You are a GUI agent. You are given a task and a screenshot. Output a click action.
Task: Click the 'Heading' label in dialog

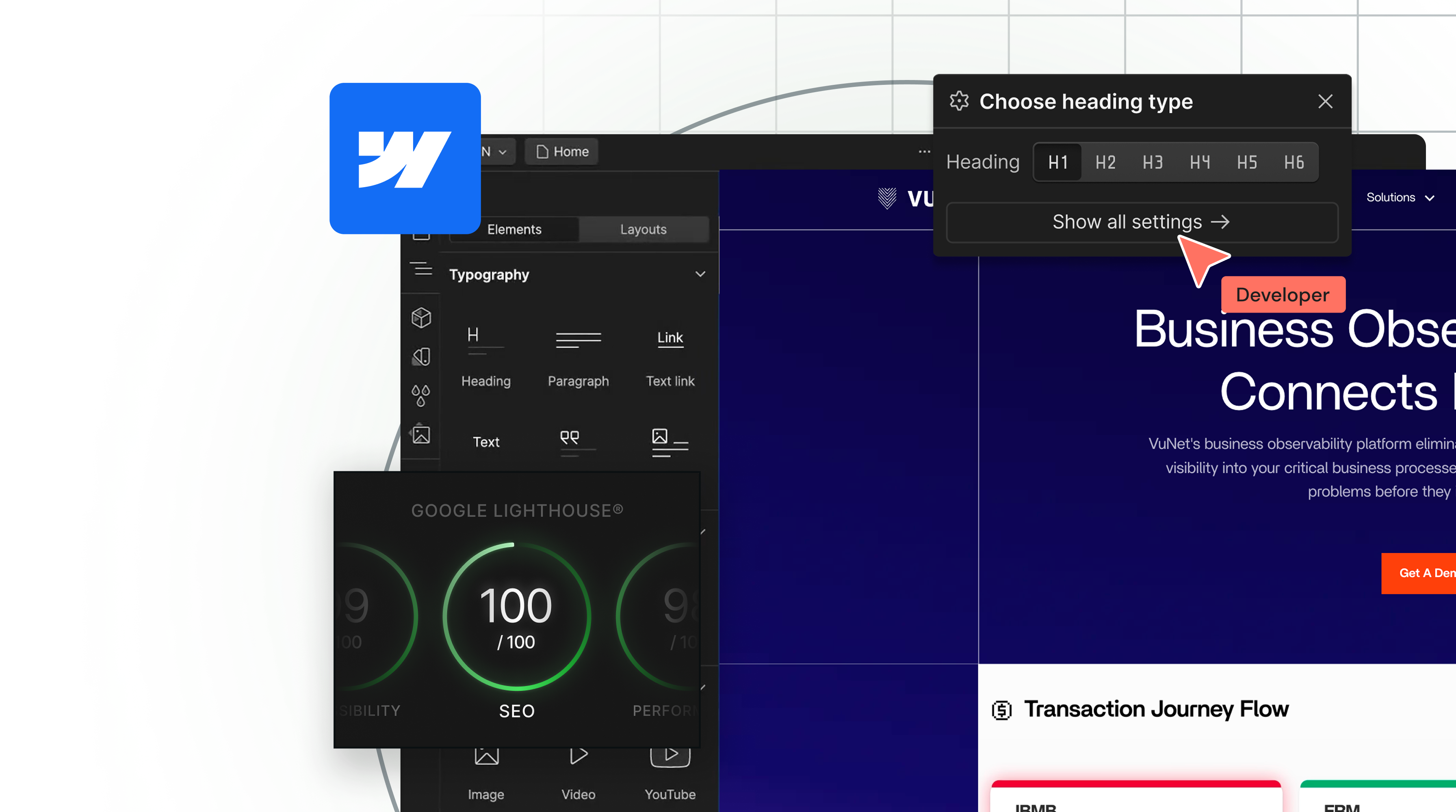tap(983, 162)
